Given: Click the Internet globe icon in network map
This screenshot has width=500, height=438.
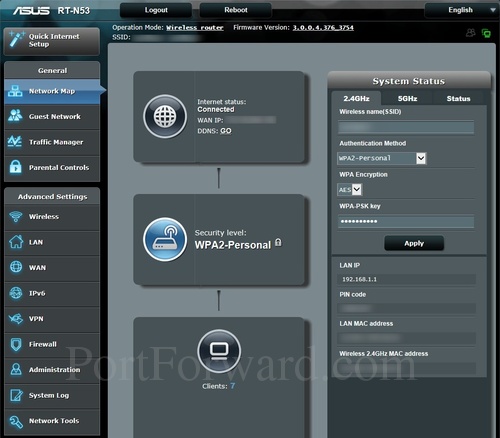Looking at the screenshot, I should [x=165, y=117].
